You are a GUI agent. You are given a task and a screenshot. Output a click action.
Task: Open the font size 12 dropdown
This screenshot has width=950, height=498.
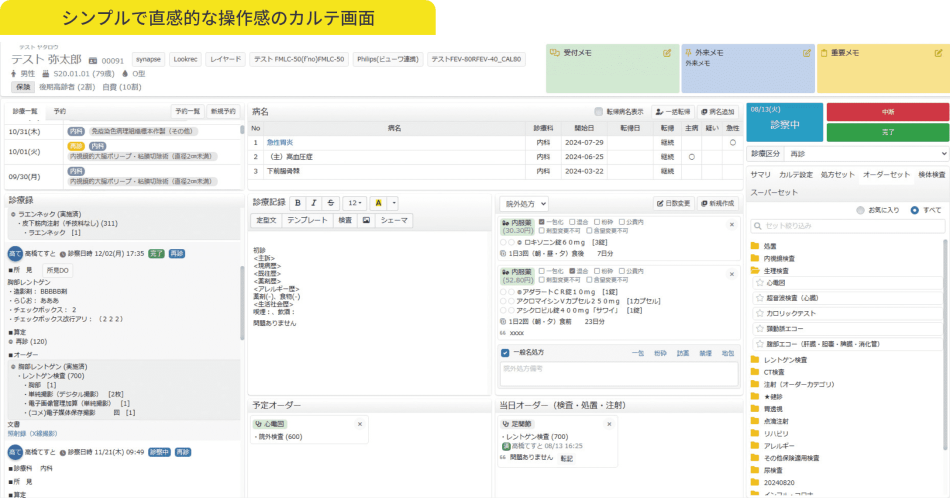[x=356, y=203]
